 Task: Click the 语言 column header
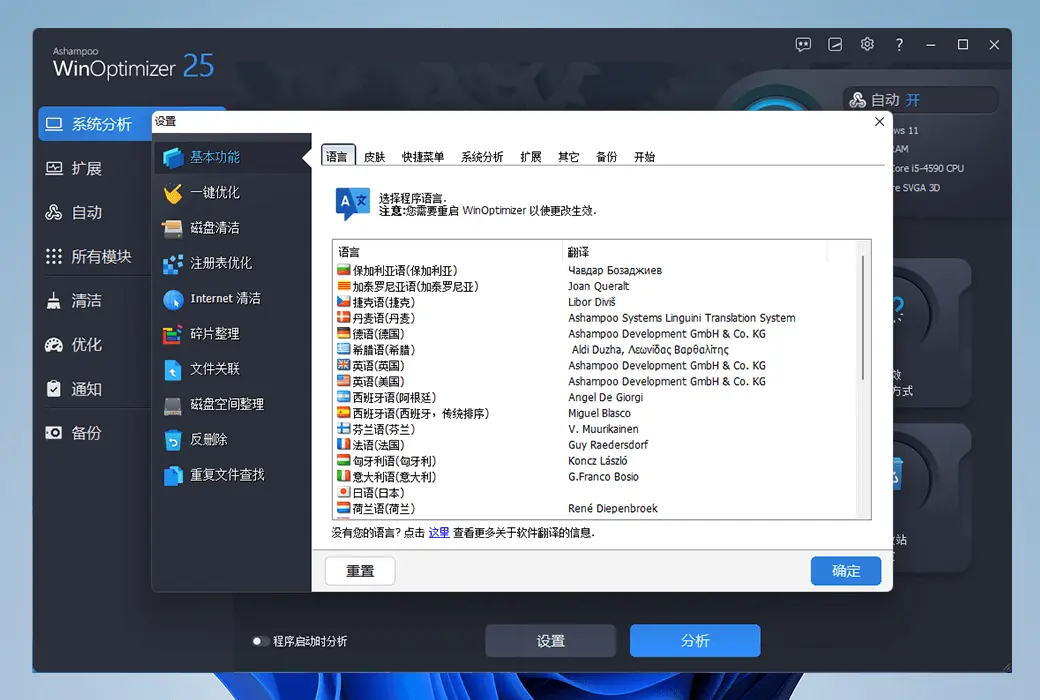[448, 252]
